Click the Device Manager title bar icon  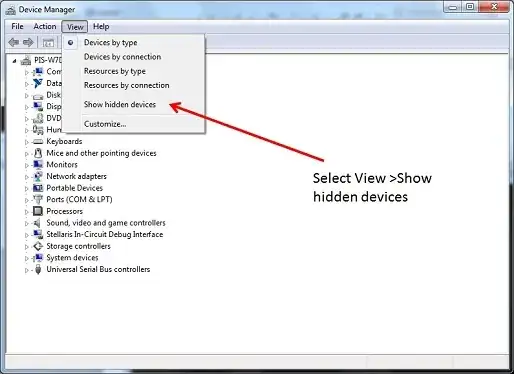(10, 10)
